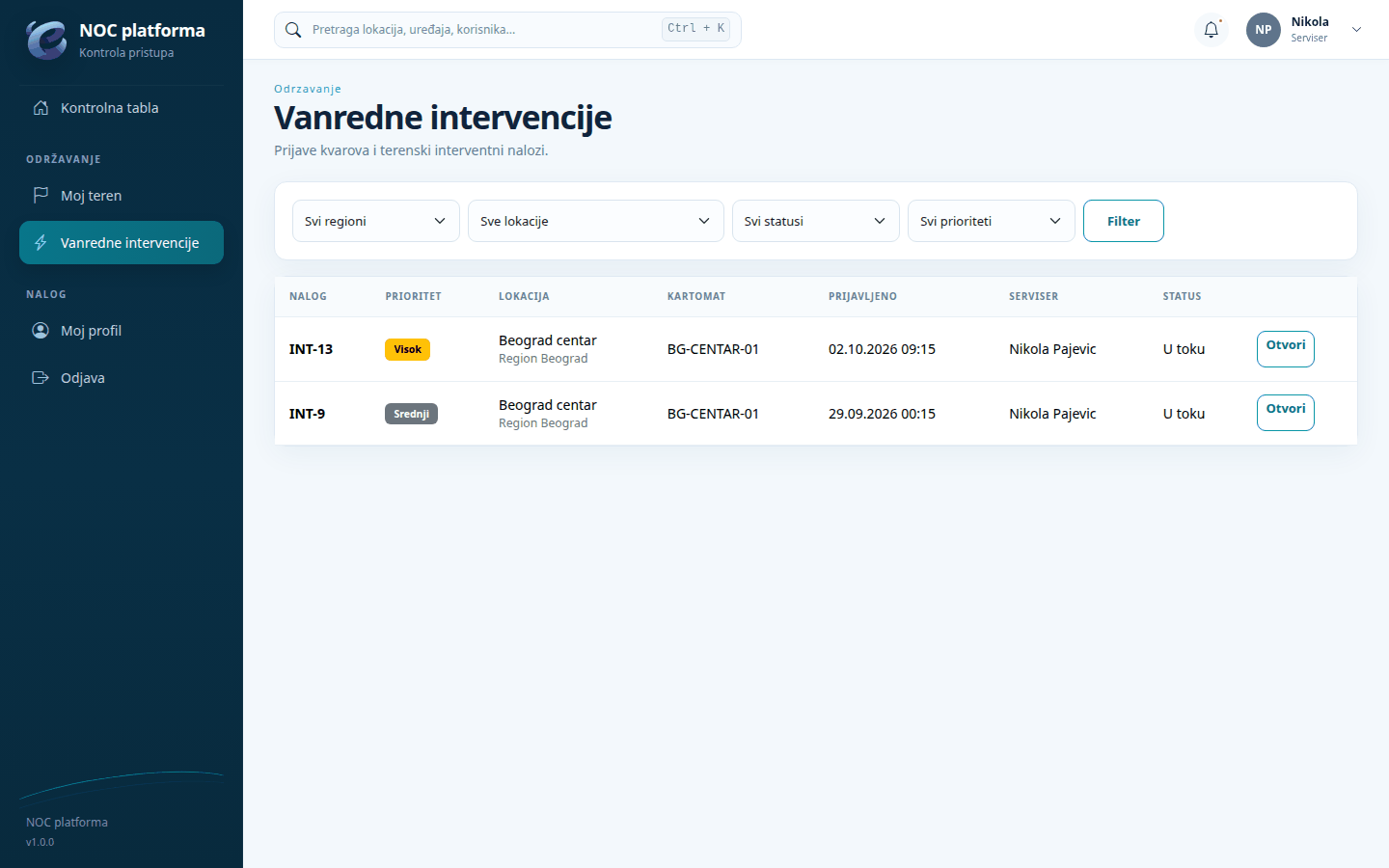Screen dimensions: 1389x868
Task: Open Moj teren in sidebar
Action: [x=122, y=196]
